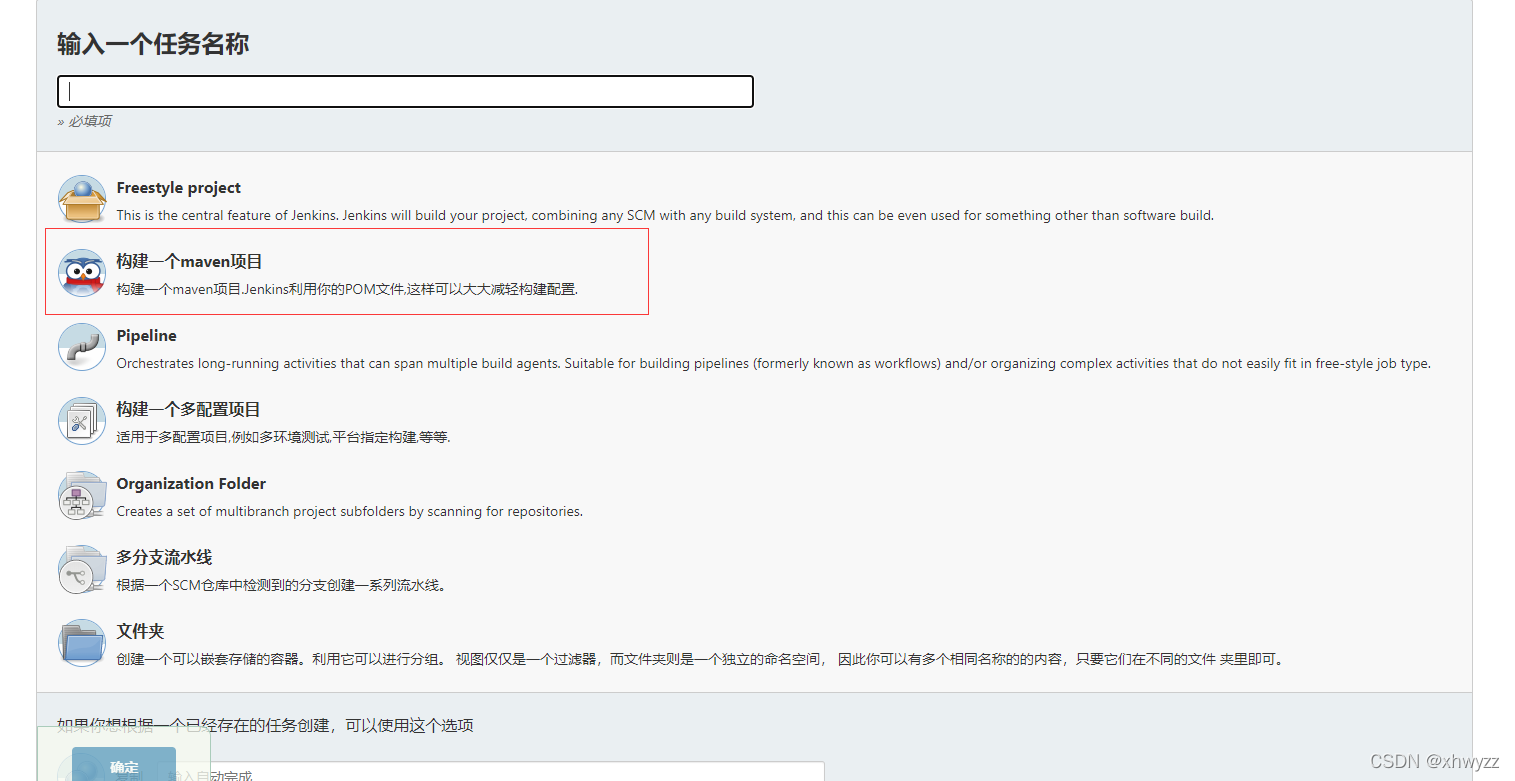Click the Maven POM description text
The width and height of the screenshot is (1515, 781).
tap(347, 289)
